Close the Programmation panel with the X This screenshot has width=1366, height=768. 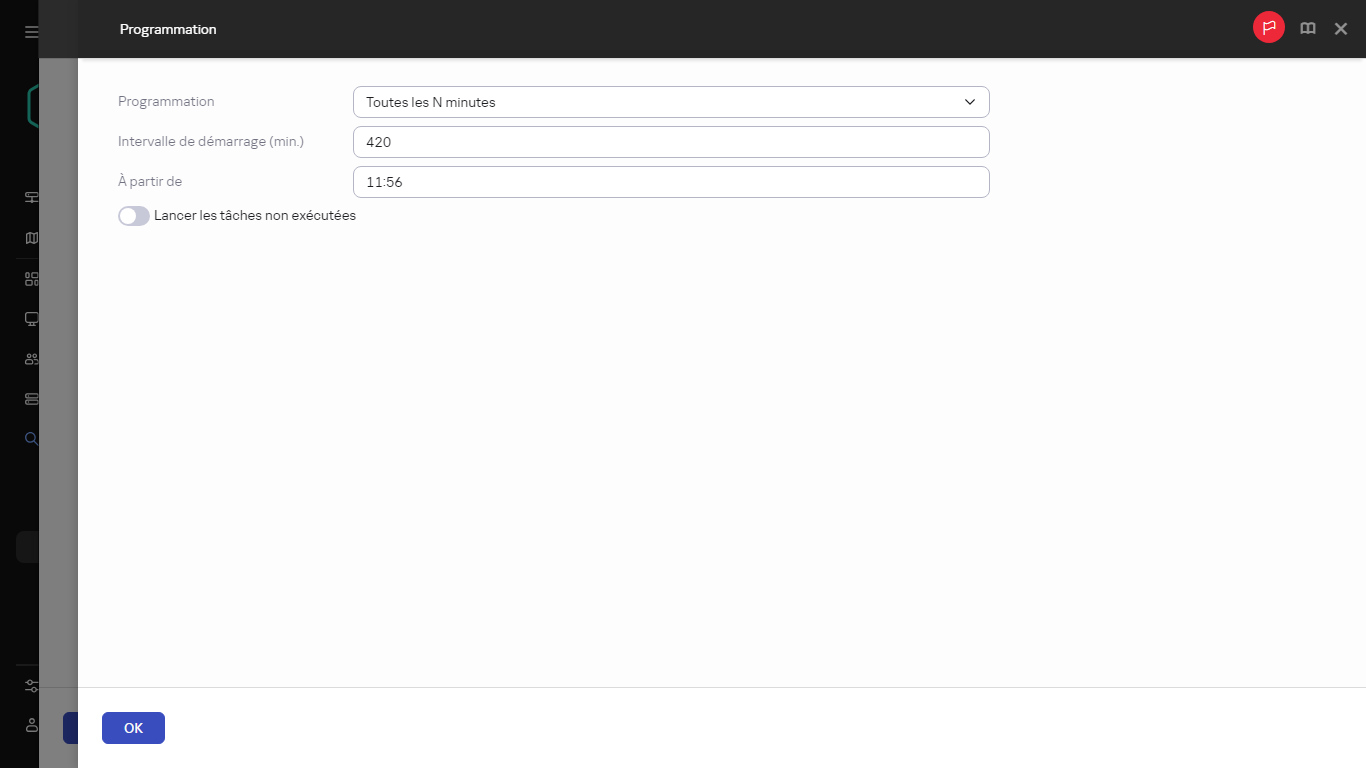[x=1341, y=29]
